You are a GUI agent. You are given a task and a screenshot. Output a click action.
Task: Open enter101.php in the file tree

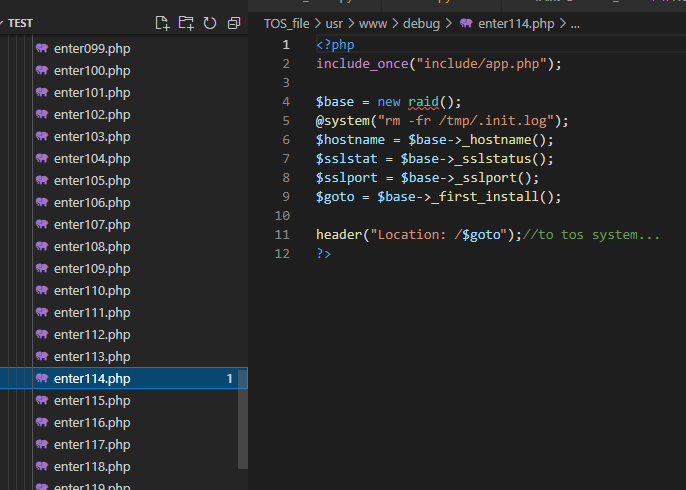pos(124,92)
